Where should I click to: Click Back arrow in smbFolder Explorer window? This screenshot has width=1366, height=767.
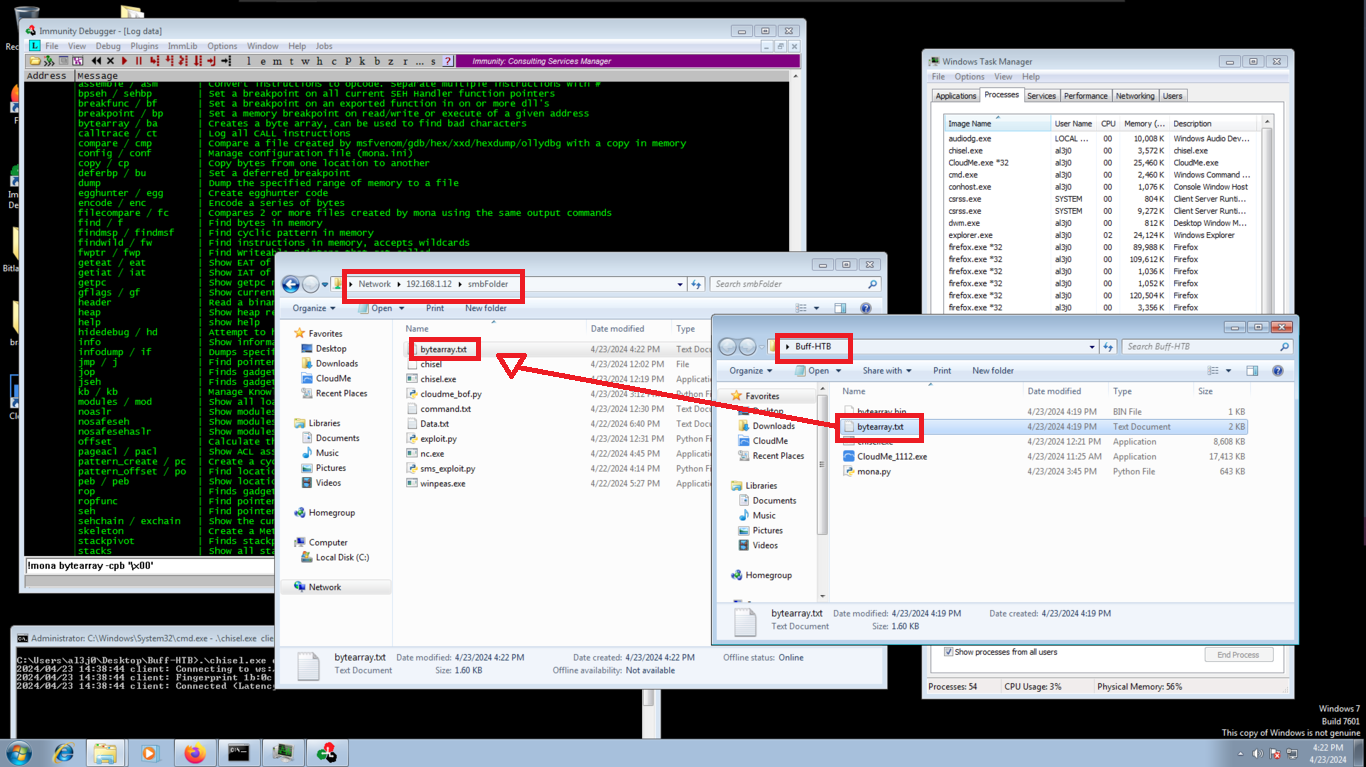[x=291, y=284]
